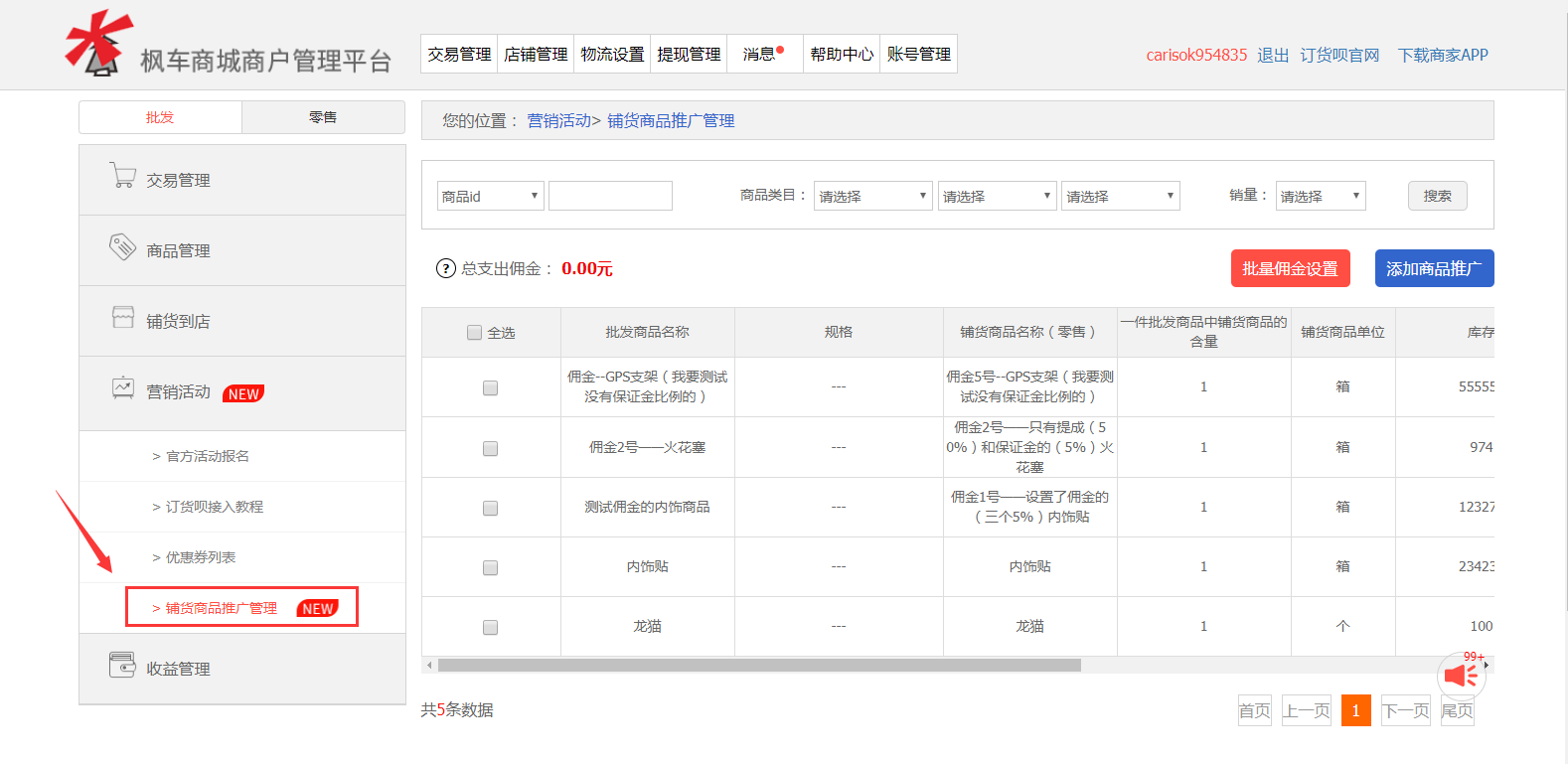This screenshot has width=1568, height=764.
Task: Expand the 商品管理 sidebar section
Action: 242,250
